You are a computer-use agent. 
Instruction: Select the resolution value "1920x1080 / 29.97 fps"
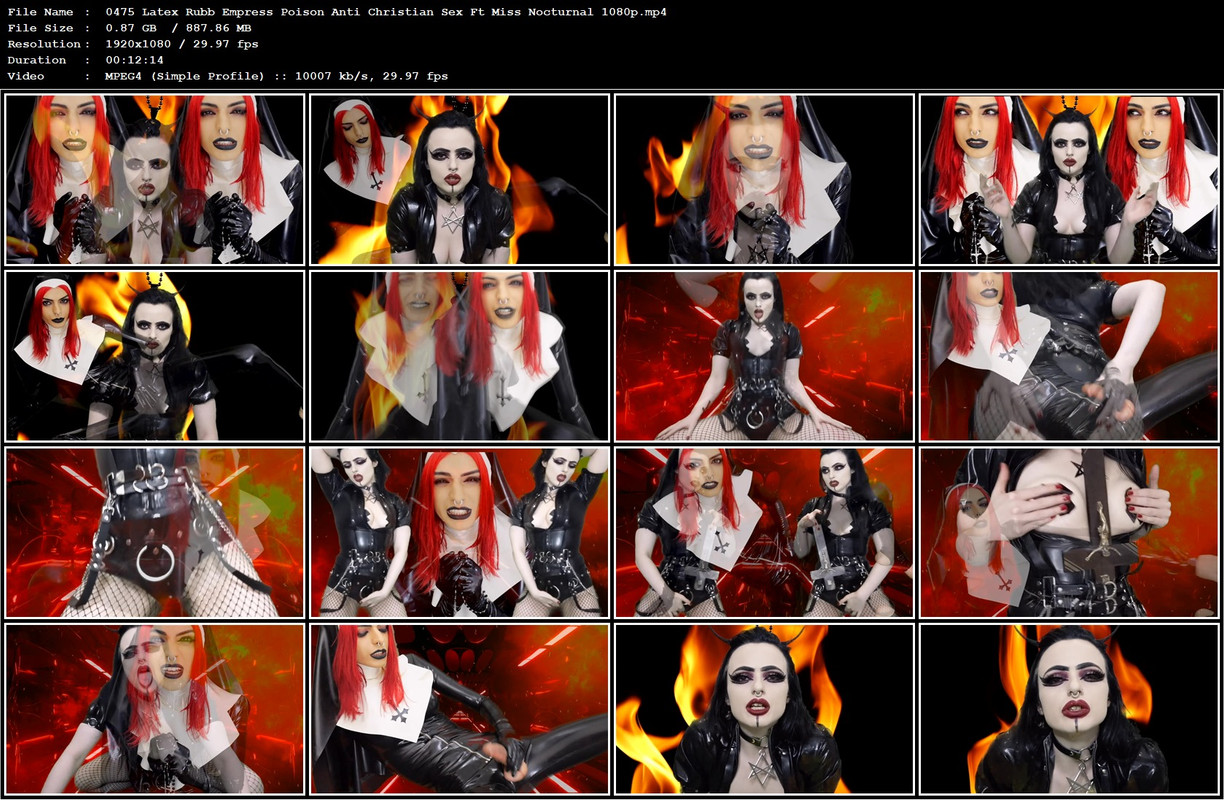[x=182, y=44]
